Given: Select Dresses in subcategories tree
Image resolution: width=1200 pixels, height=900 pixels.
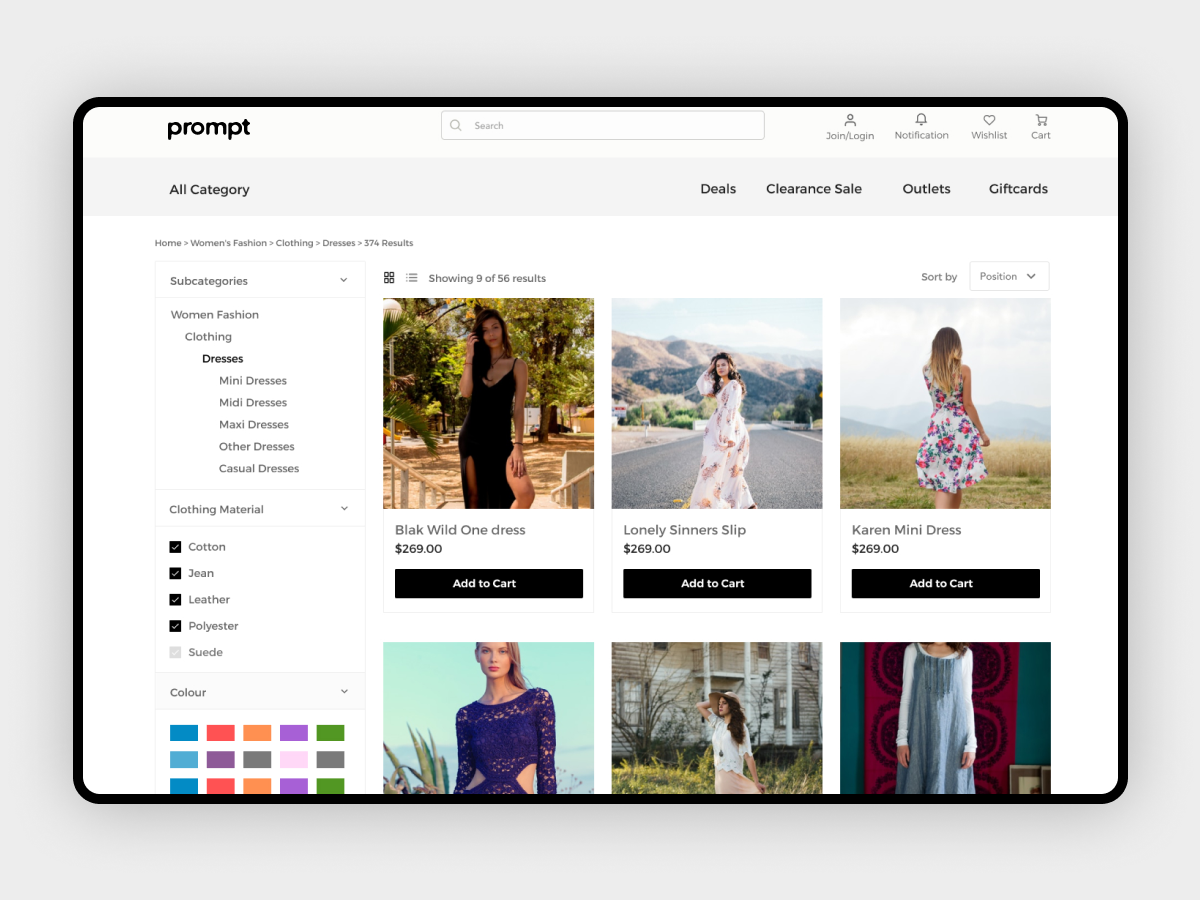Looking at the screenshot, I should pos(223,359).
